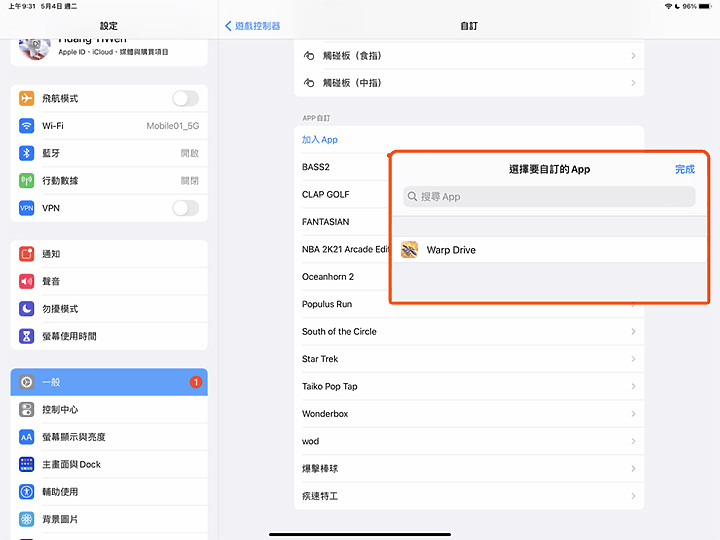This screenshot has width=720, height=540.
Task: Tap the Wallpaper flower icon
Action: coord(26,519)
